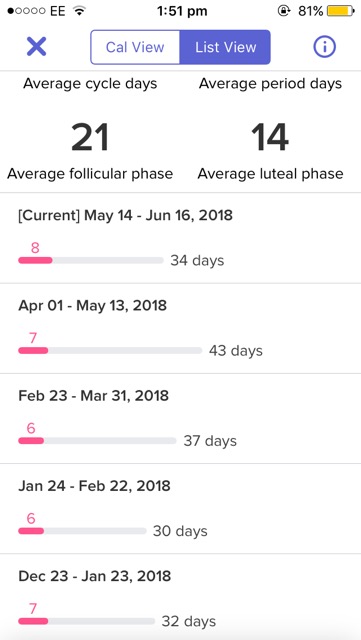Tap the 34 days cycle bar

(x=91, y=260)
